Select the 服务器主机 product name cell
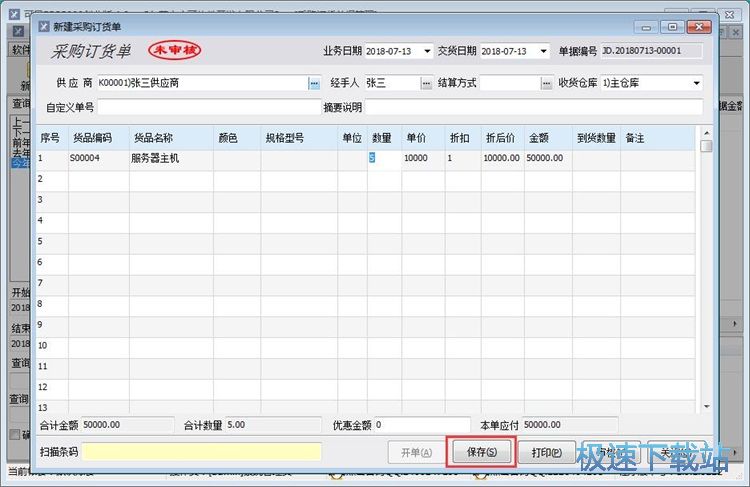 171,158
